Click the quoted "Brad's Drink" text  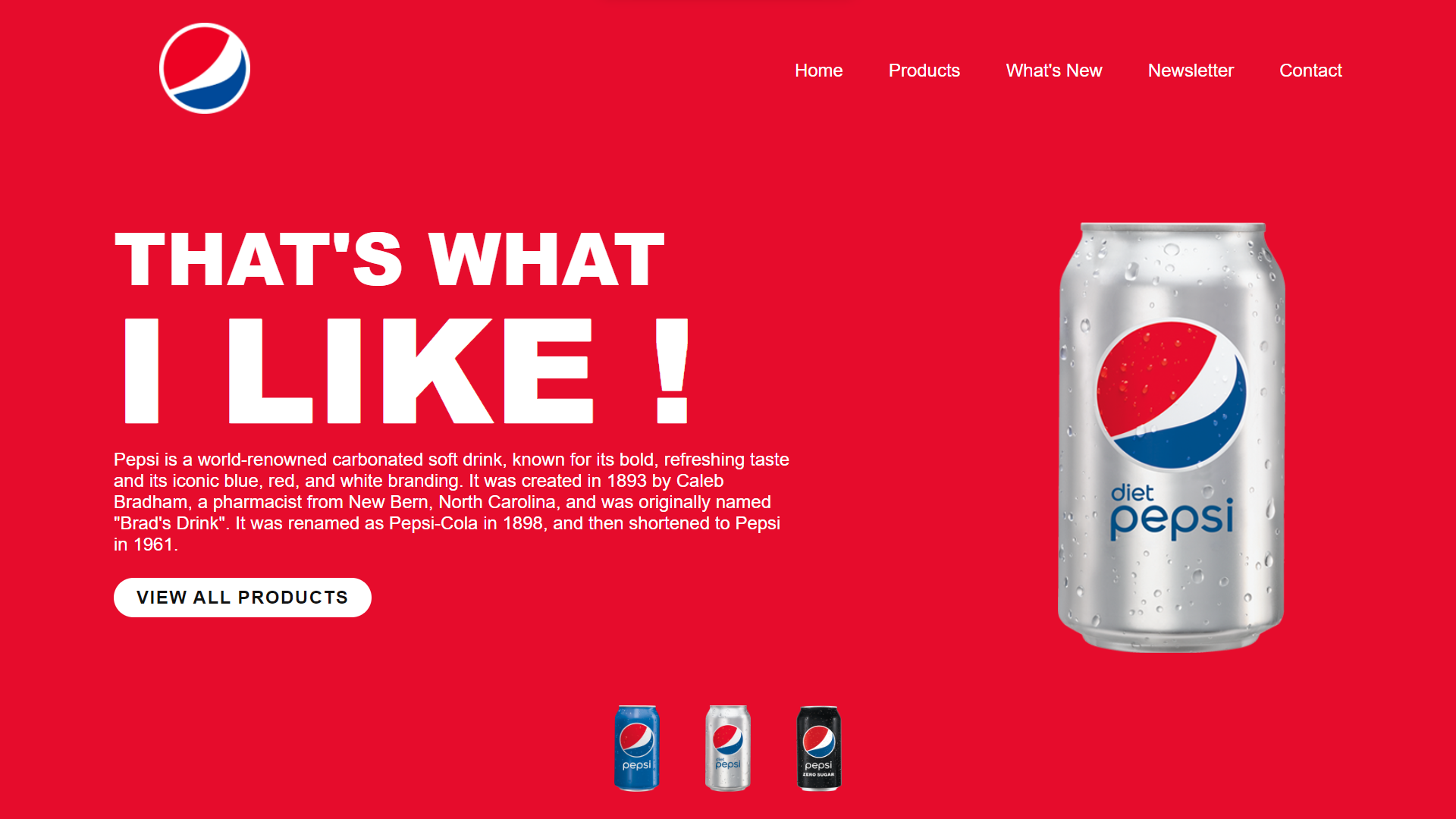(171, 523)
